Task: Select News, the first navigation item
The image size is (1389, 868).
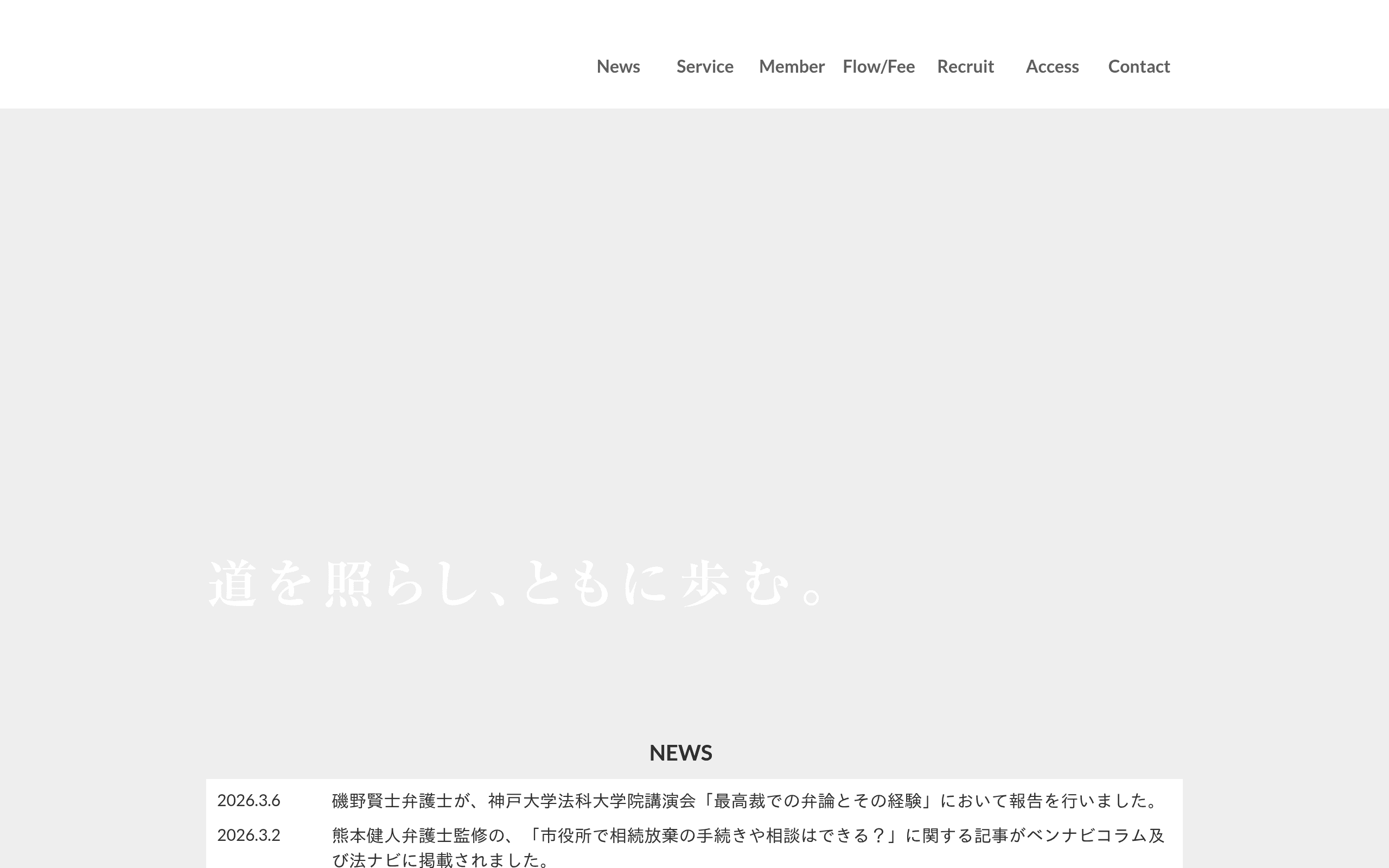Action: click(x=618, y=67)
